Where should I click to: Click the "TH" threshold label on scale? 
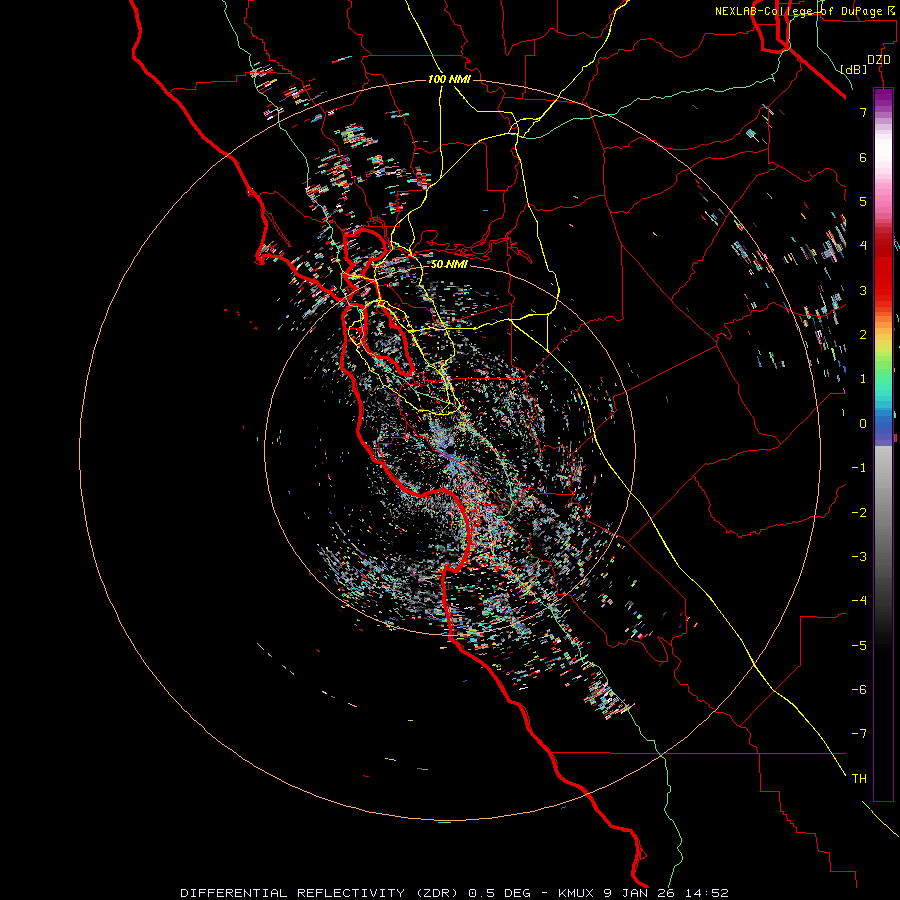[x=859, y=779]
